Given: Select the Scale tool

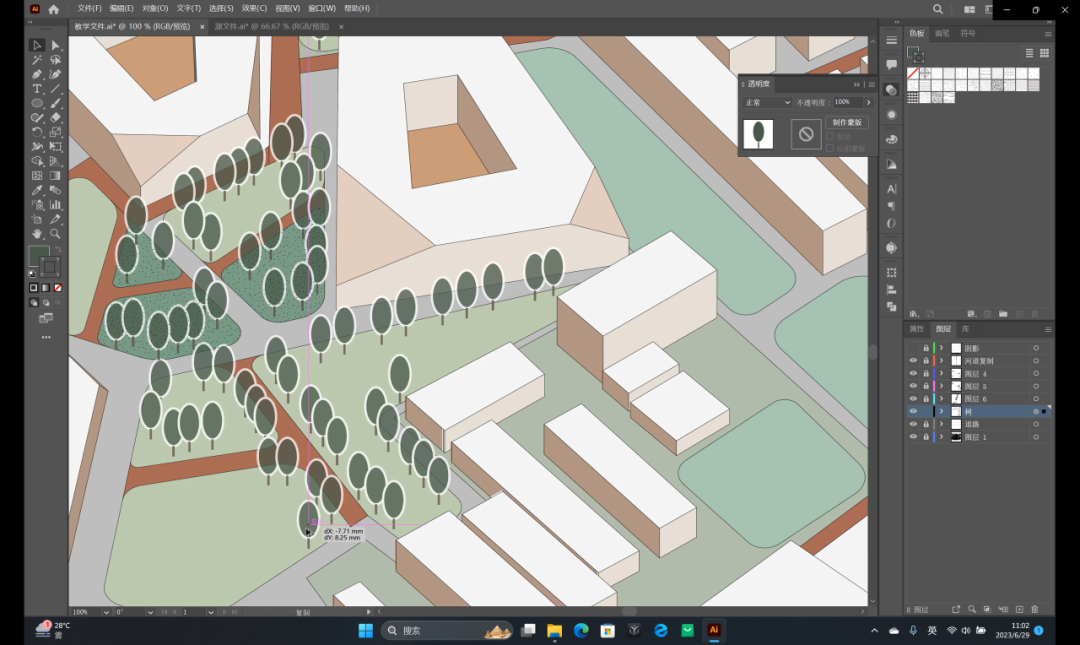Looking at the screenshot, I should point(55,132).
